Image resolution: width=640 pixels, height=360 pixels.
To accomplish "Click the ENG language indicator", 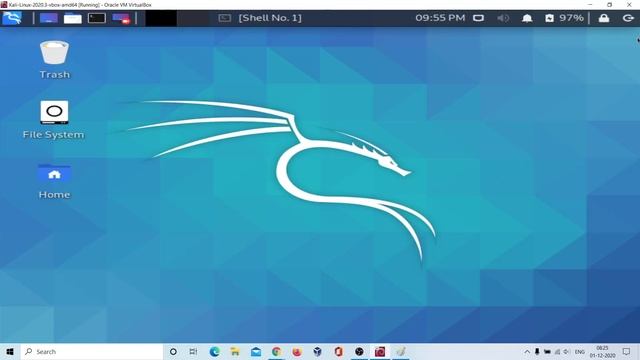I will 580,351.
